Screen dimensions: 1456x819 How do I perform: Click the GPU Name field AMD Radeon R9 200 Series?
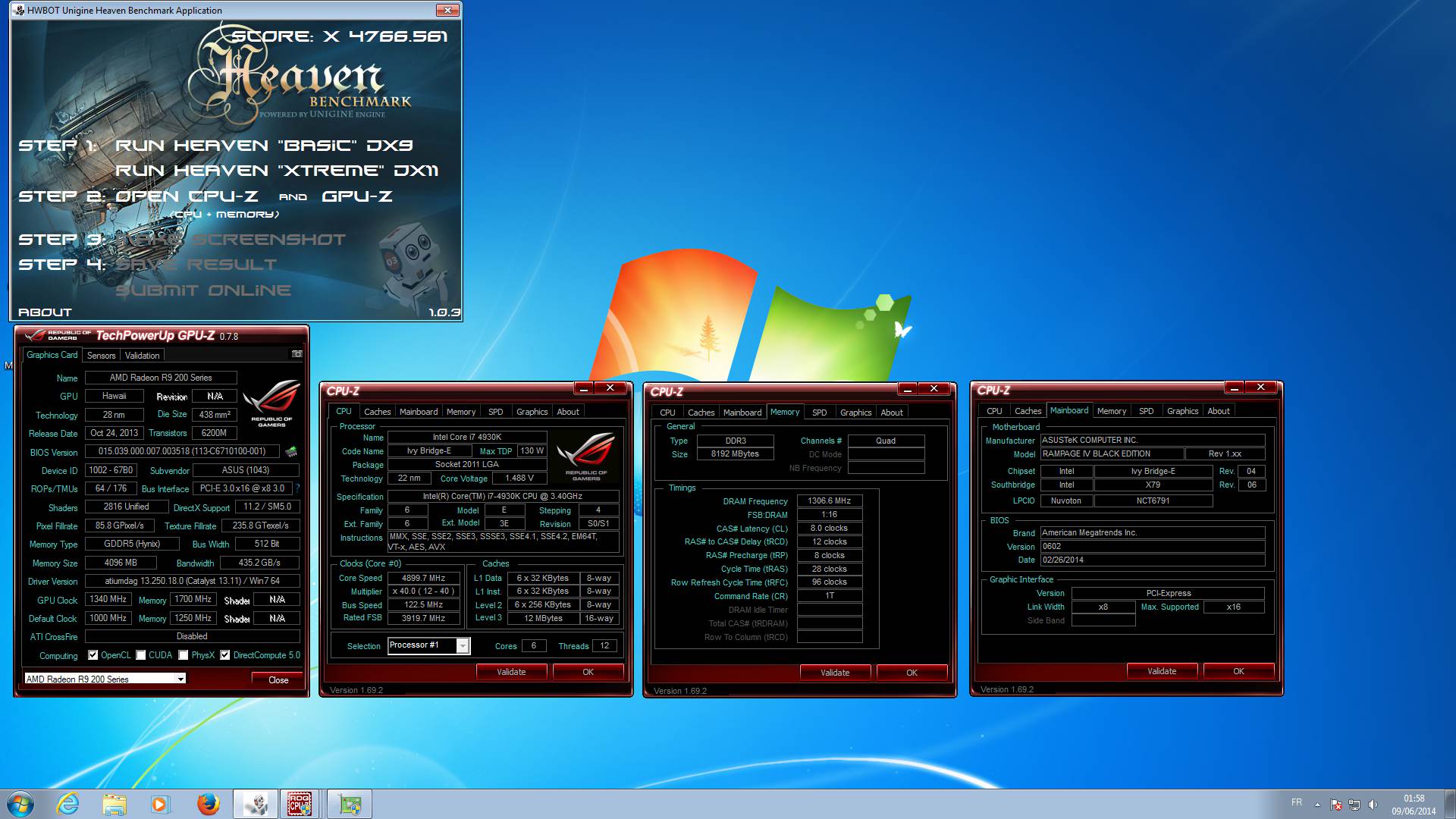point(161,378)
